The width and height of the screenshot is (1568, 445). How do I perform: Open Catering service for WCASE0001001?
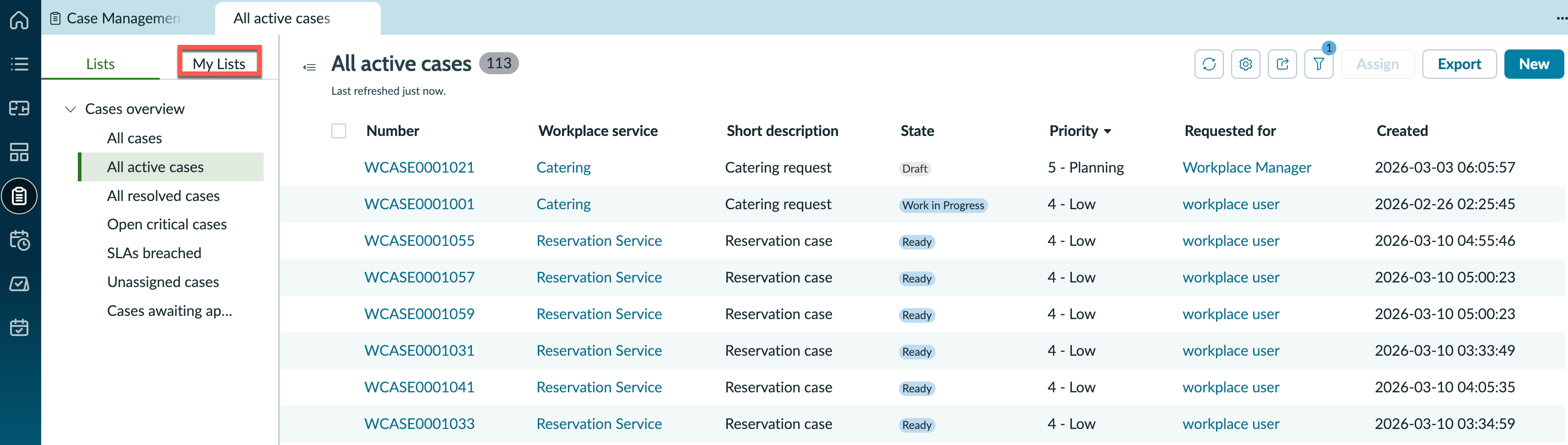(563, 204)
